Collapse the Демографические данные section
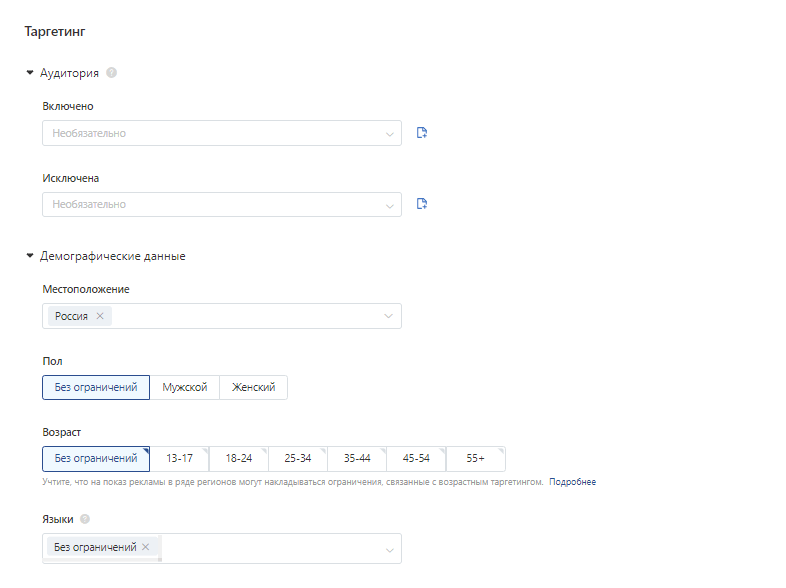 click(30, 256)
